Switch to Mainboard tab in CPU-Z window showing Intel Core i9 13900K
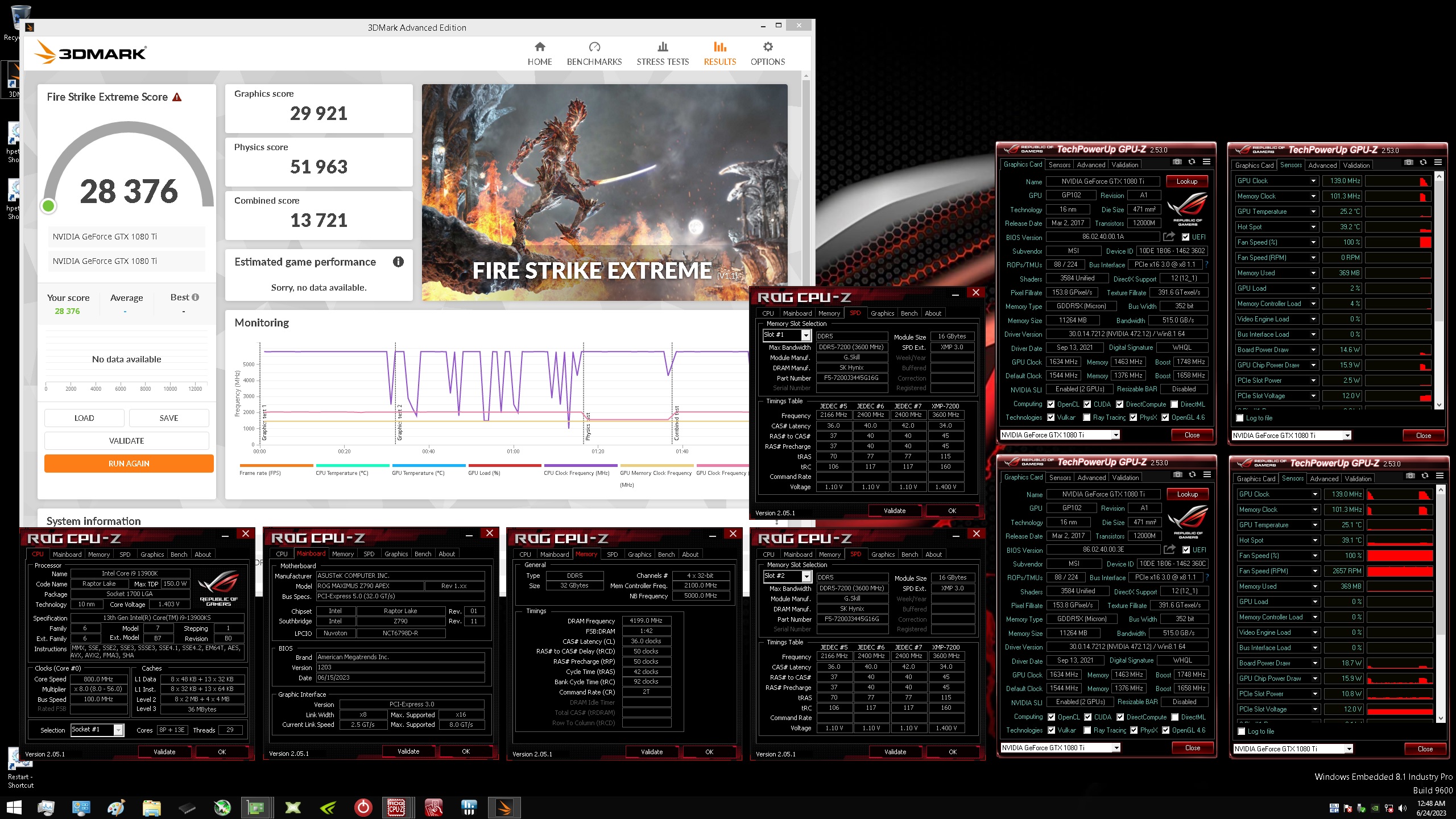 67,555
